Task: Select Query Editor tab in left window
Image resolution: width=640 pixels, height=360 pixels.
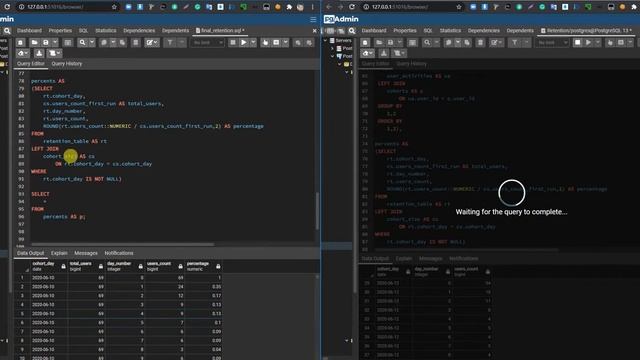Action: pyautogui.click(x=31, y=64)
